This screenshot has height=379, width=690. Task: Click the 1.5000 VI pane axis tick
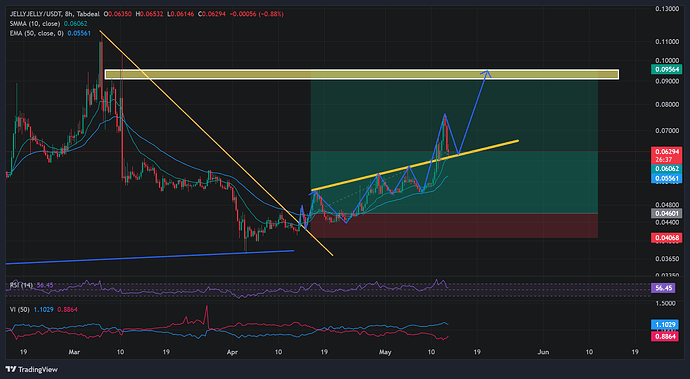tap(666, 303)
